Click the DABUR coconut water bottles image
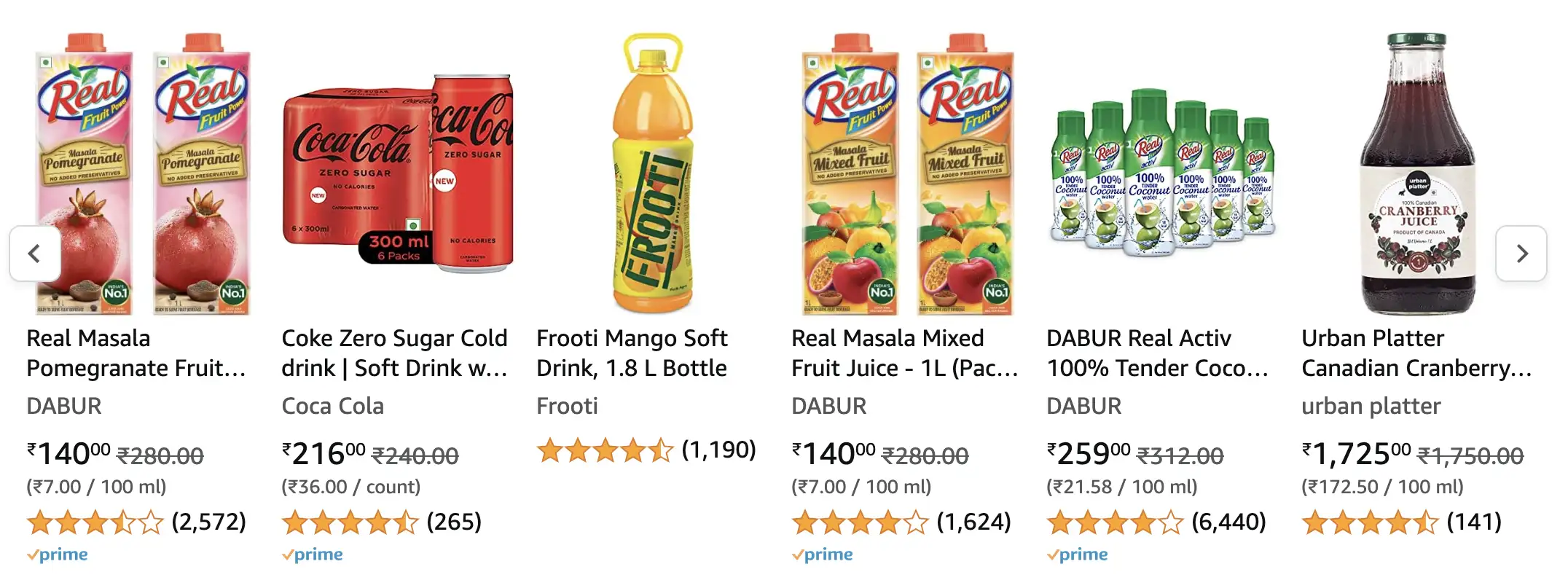 pyautogui.click(x=1159, y=182)
